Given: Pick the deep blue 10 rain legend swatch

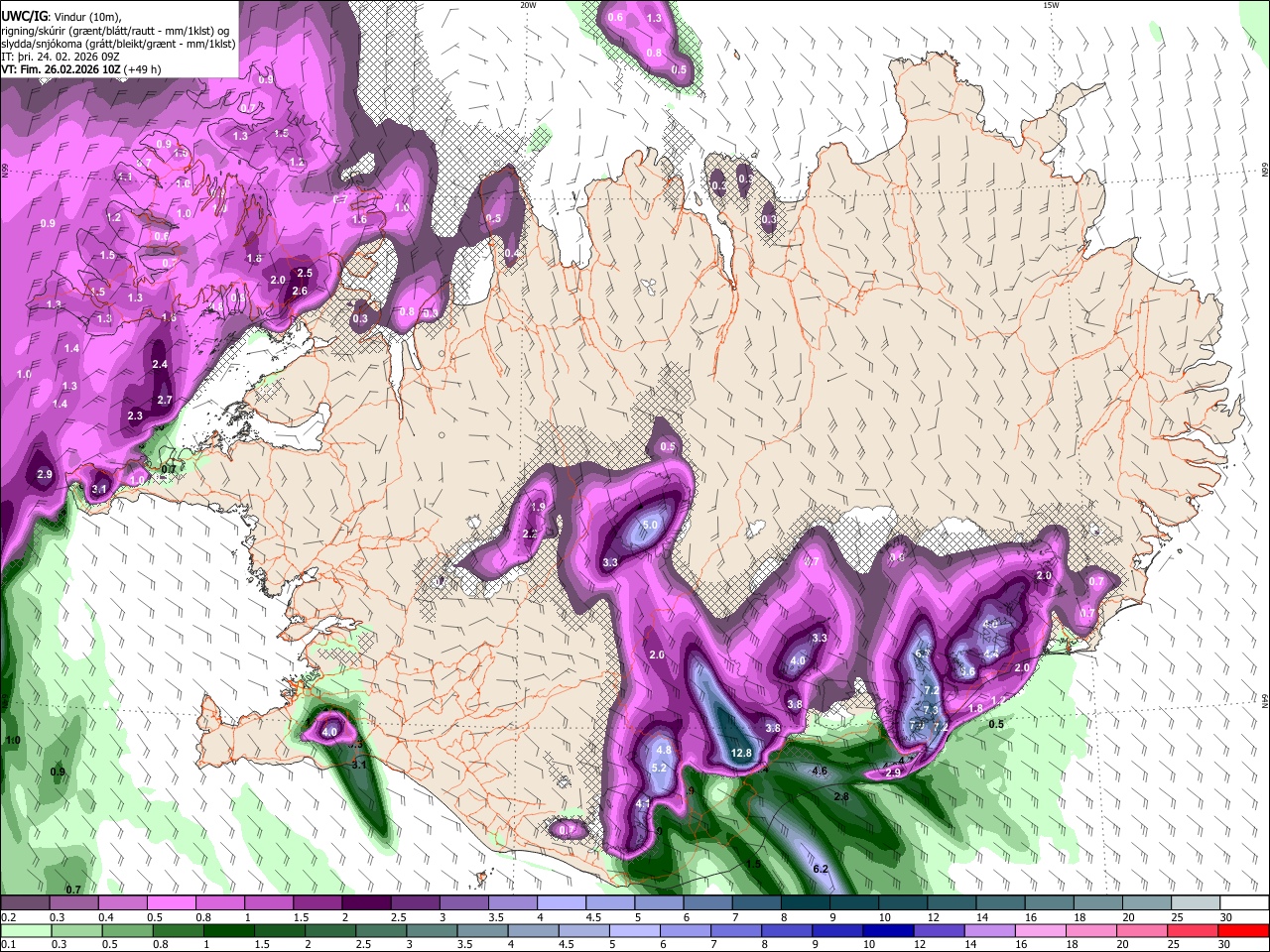Looking at the screenshot, I should point(888,930).
